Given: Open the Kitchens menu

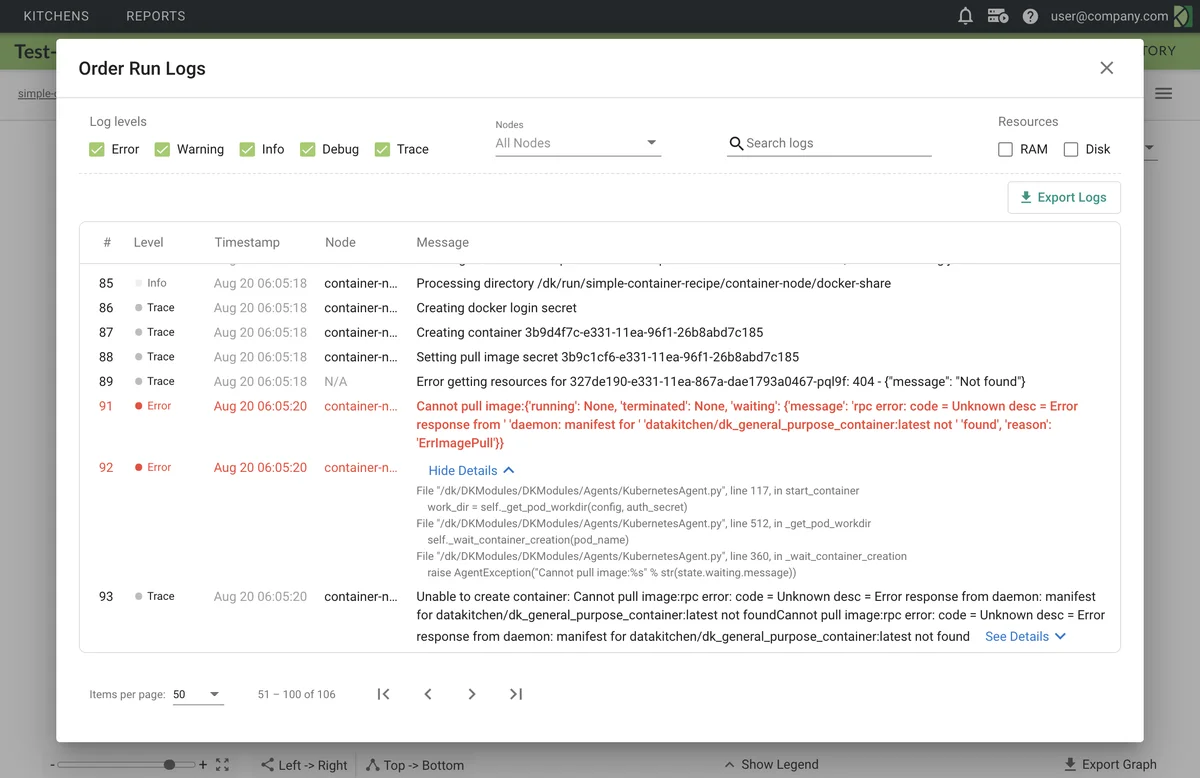Looking at the screenshot, I should pos(56,16).
